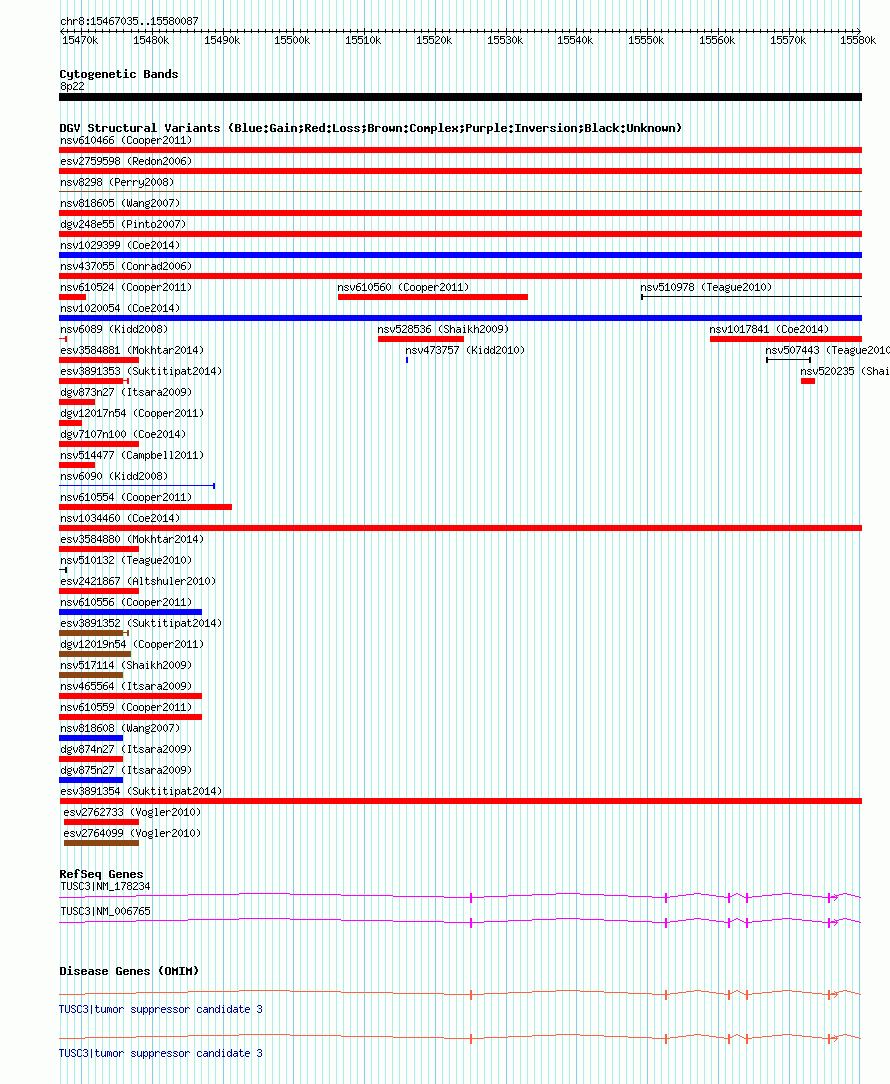Select the small red bar under nsv520235

pos(808,382)
